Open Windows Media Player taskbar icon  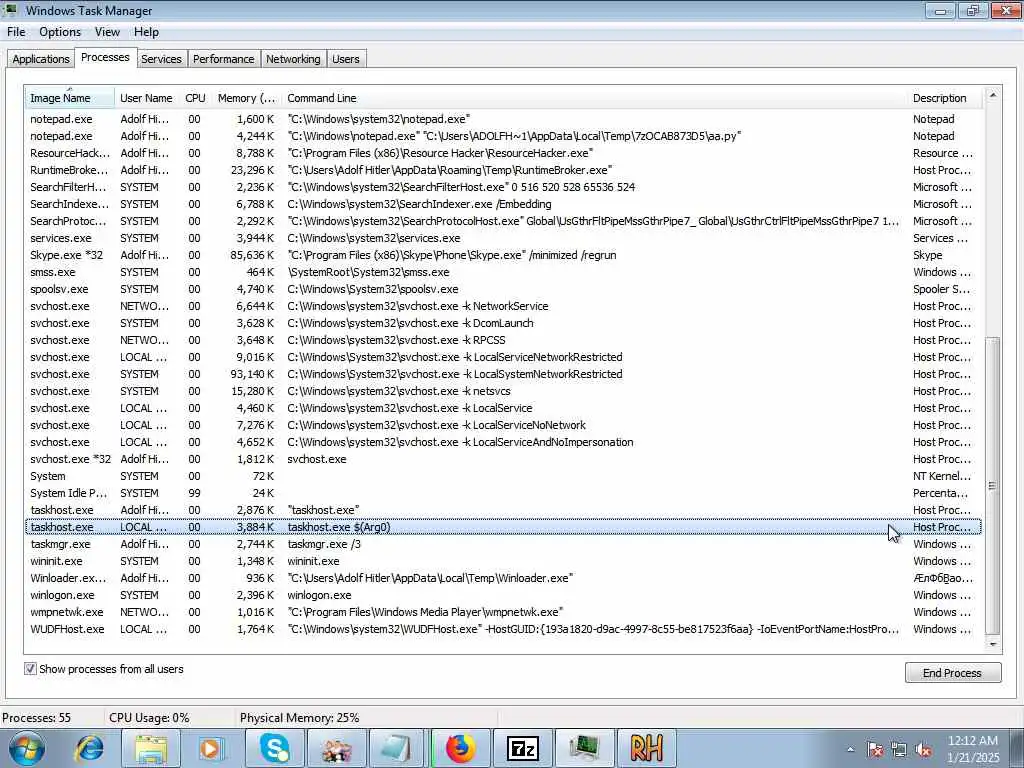pos(212,748)
